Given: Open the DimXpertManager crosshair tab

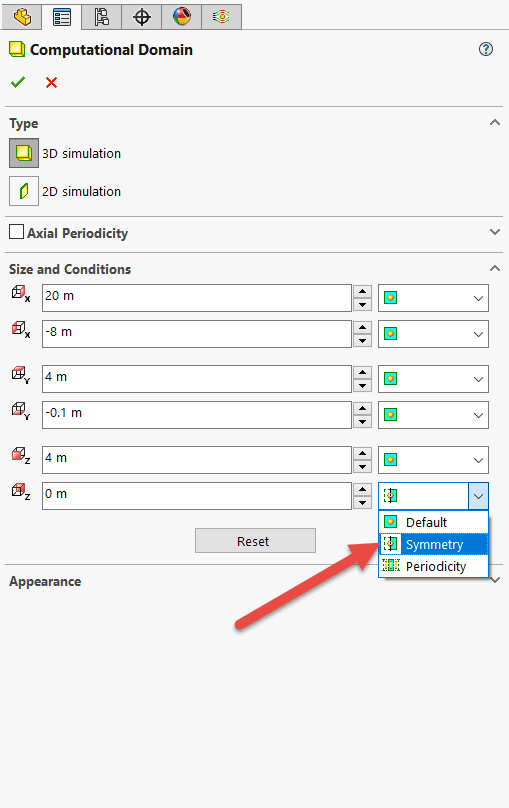Looking at the screenshot, I should point(142,18).
